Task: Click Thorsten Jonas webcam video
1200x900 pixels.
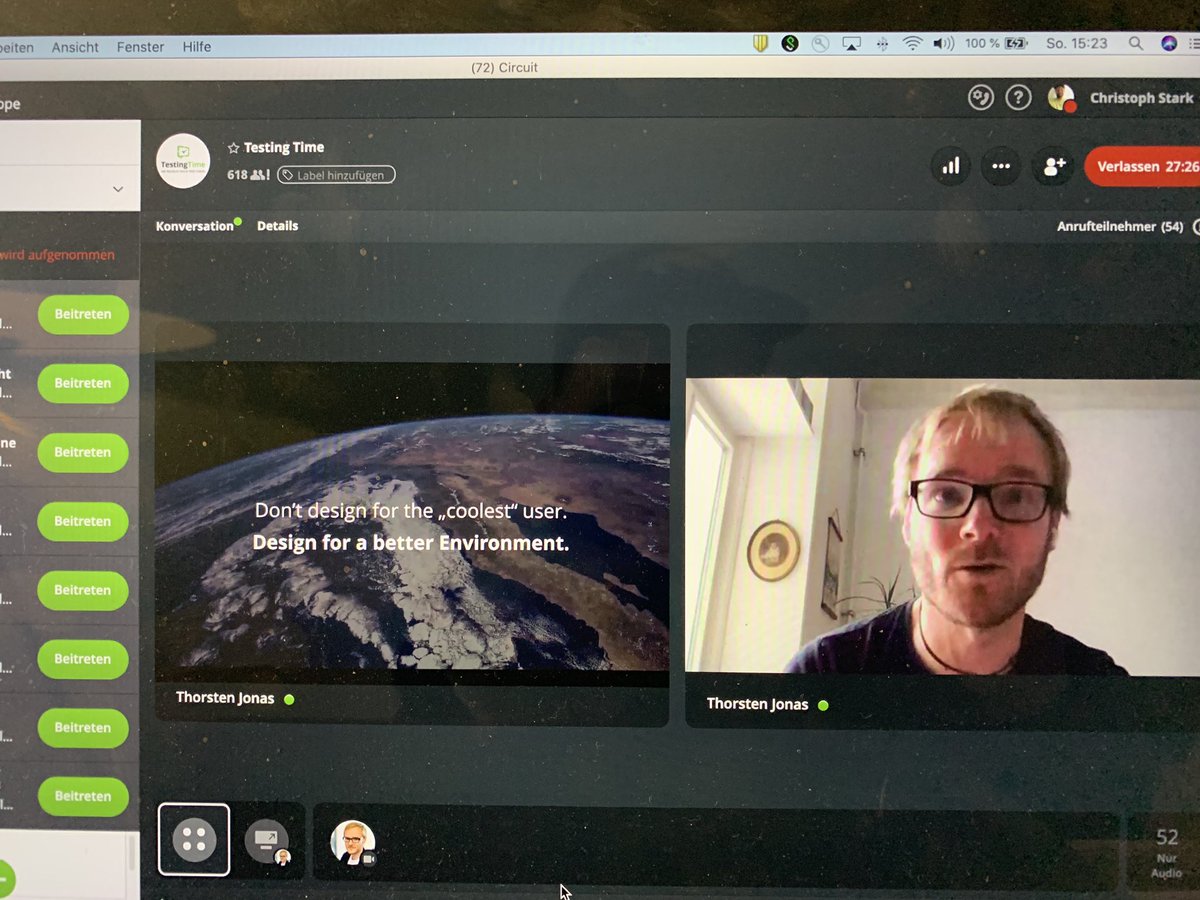Action: coord(943,526)
